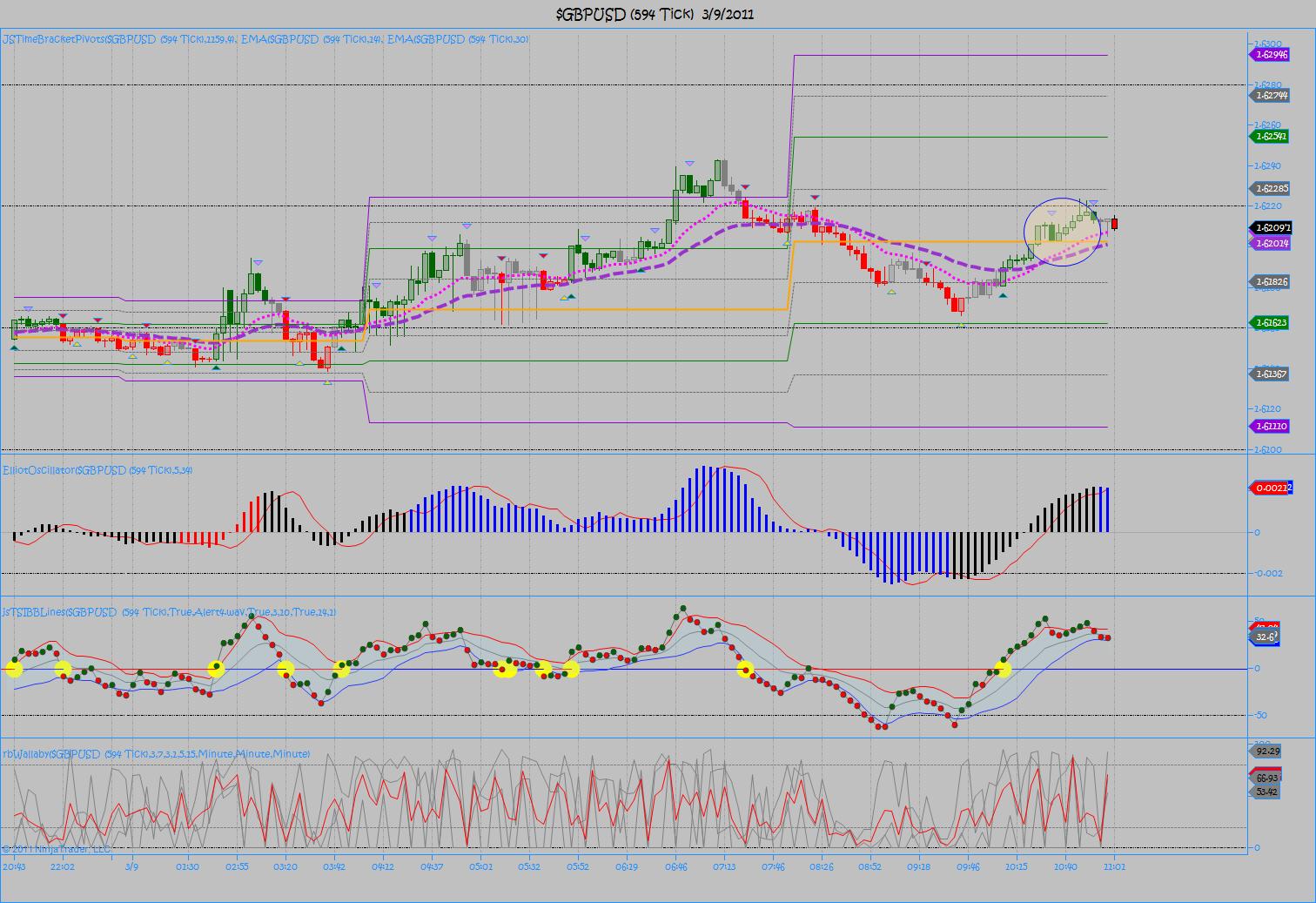Select the rbWallaby panel label
1316x903 pixels.
click(156, 754)
